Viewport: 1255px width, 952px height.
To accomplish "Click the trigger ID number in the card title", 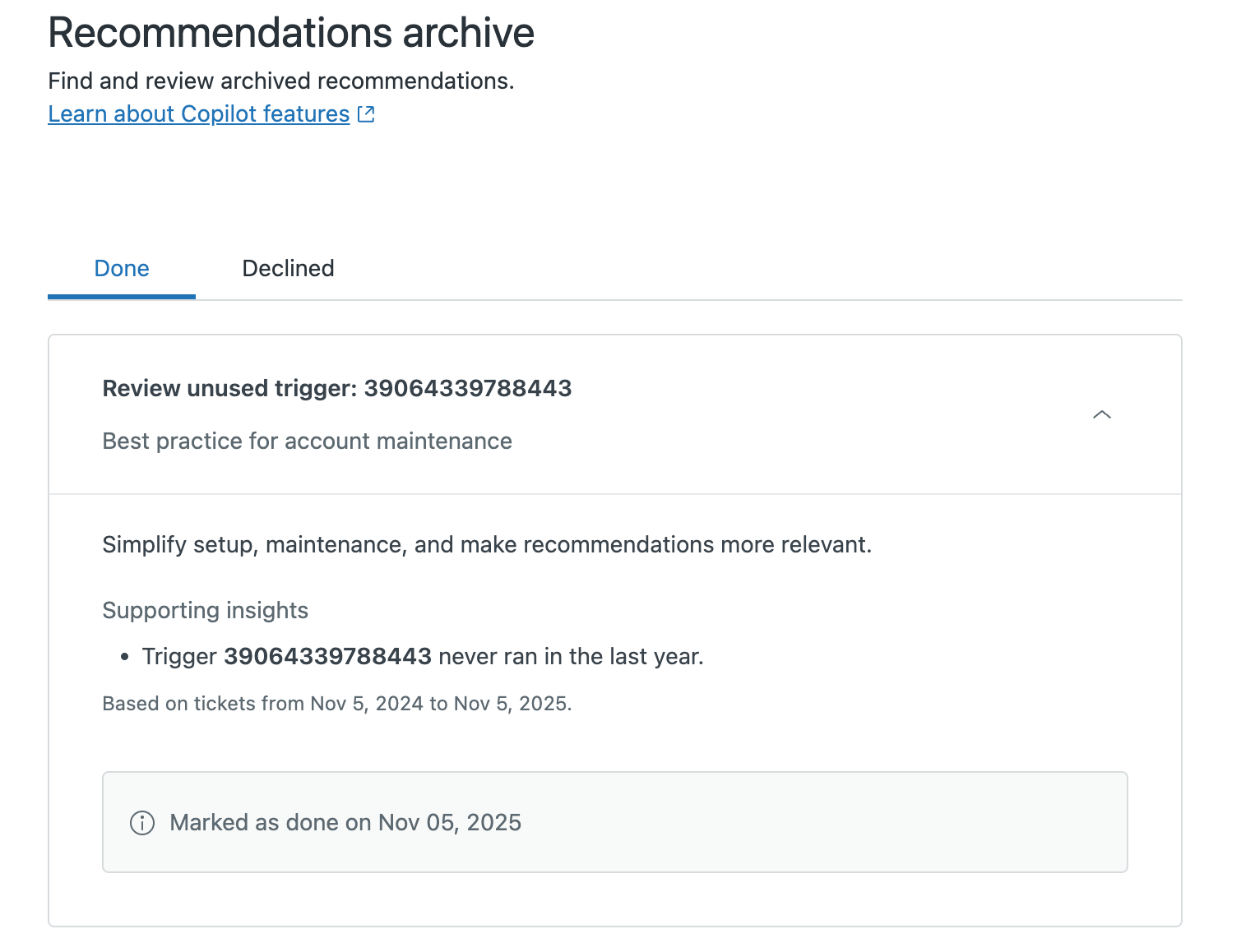I will pyautogui.click(x=467, y=388).
